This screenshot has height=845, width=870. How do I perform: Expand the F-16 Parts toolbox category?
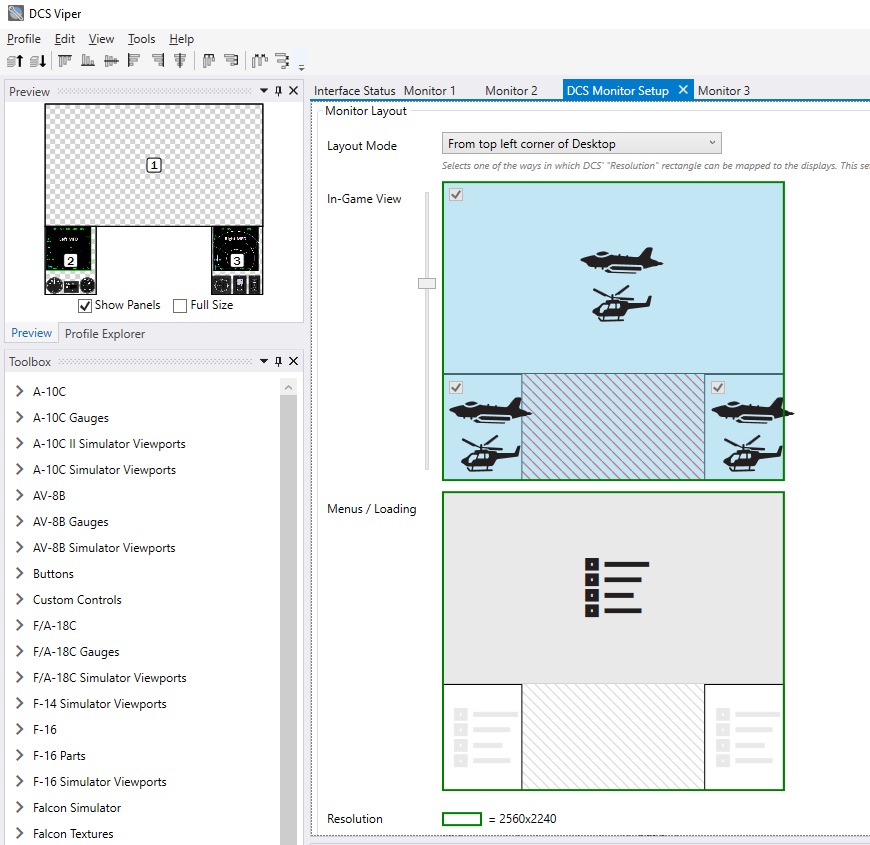pyautogui.click(x=19, y=755)
